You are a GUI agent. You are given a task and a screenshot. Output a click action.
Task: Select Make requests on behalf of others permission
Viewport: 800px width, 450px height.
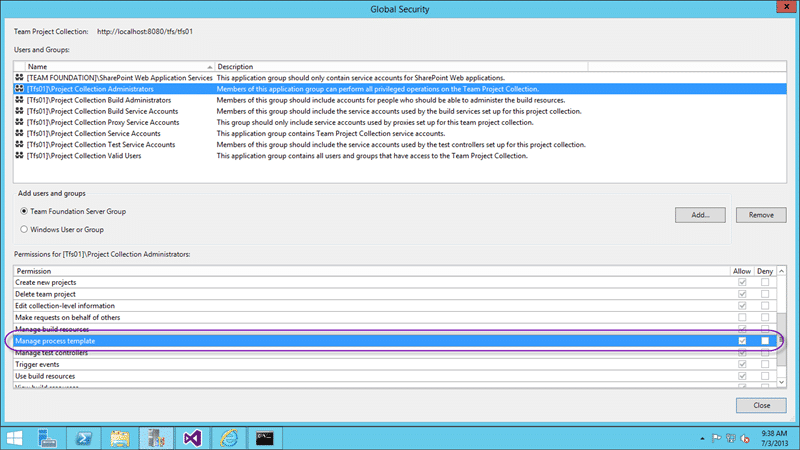(x=395, y=317)
